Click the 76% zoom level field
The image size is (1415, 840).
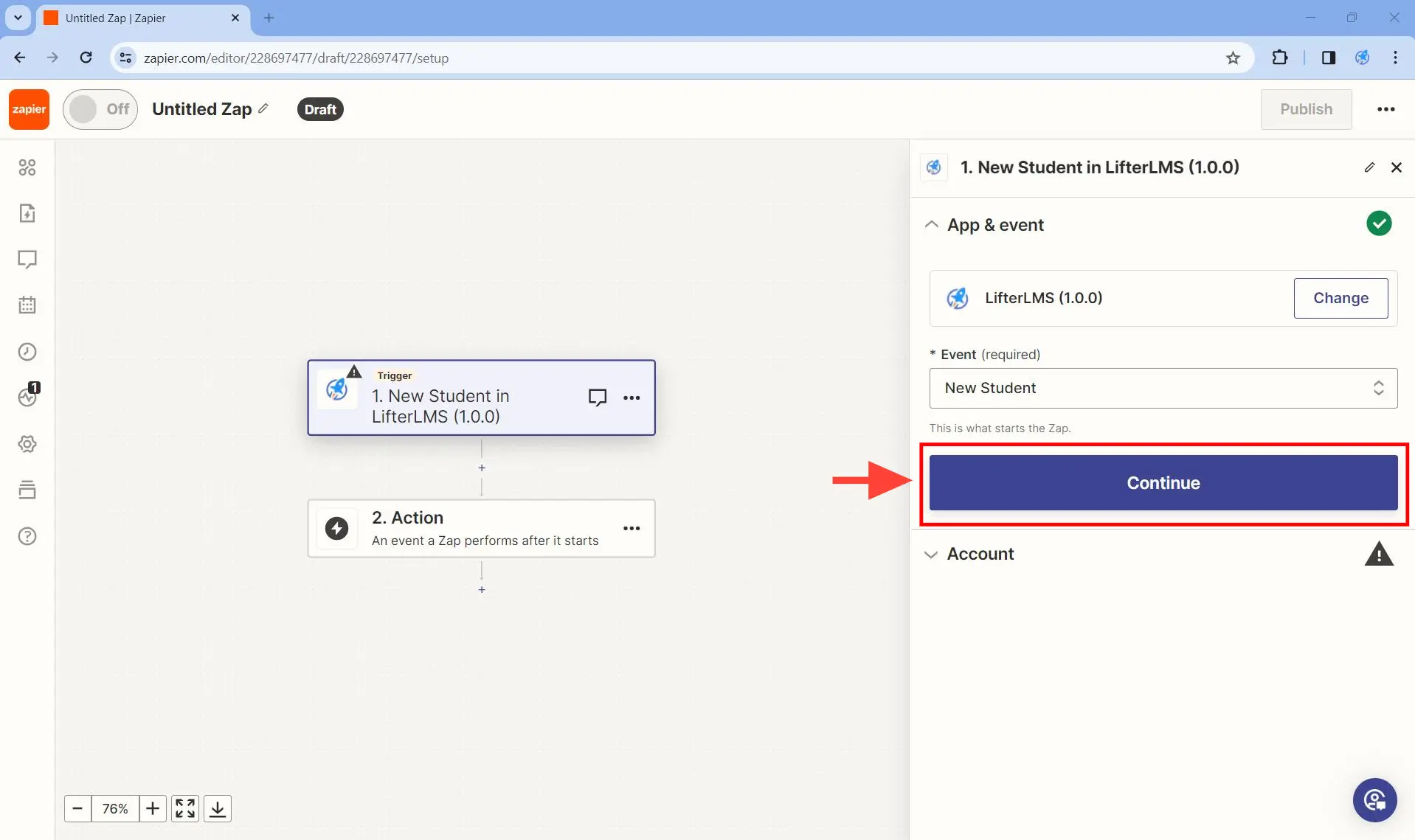(115, 808)
